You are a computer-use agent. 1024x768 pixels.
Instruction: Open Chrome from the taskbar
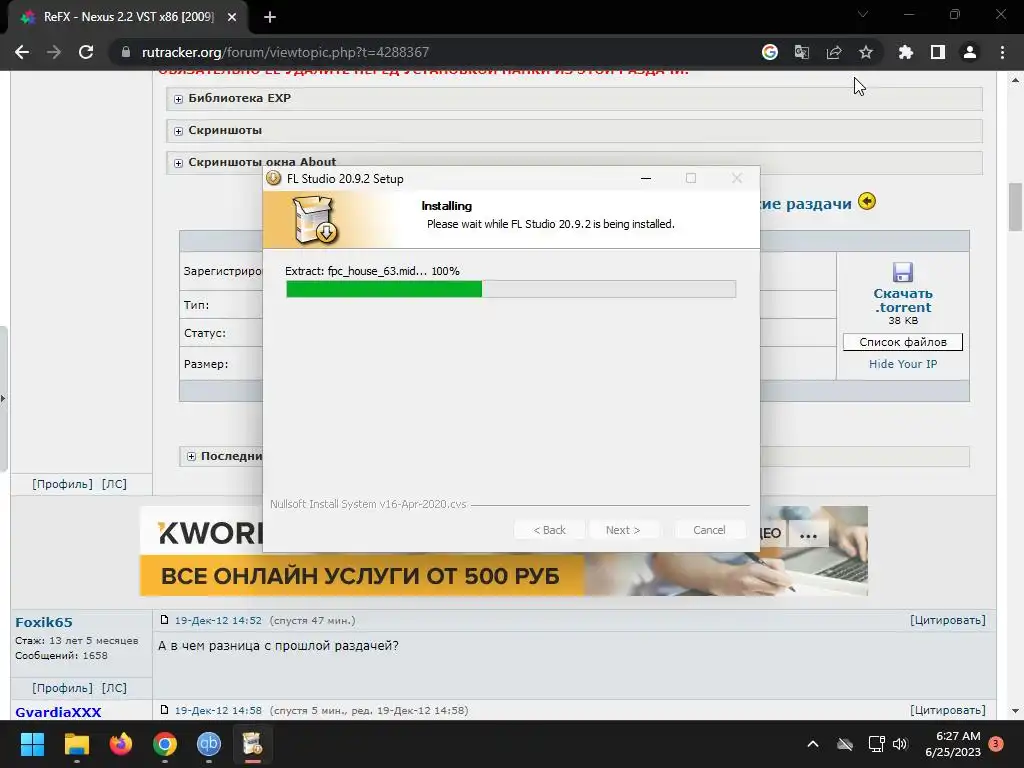click(x=165, y=744)
